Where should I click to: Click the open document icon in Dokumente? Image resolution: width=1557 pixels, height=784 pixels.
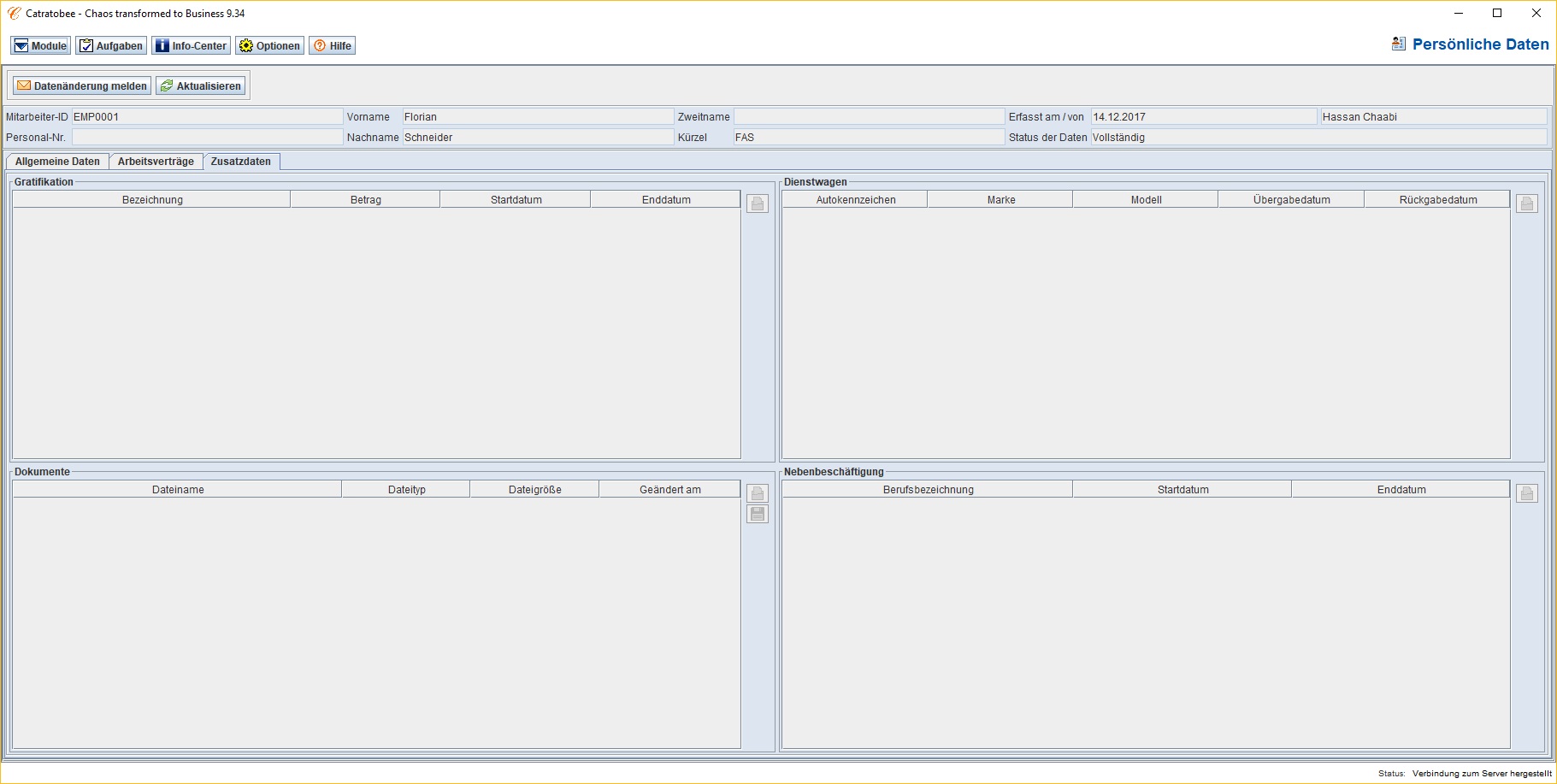757,493
